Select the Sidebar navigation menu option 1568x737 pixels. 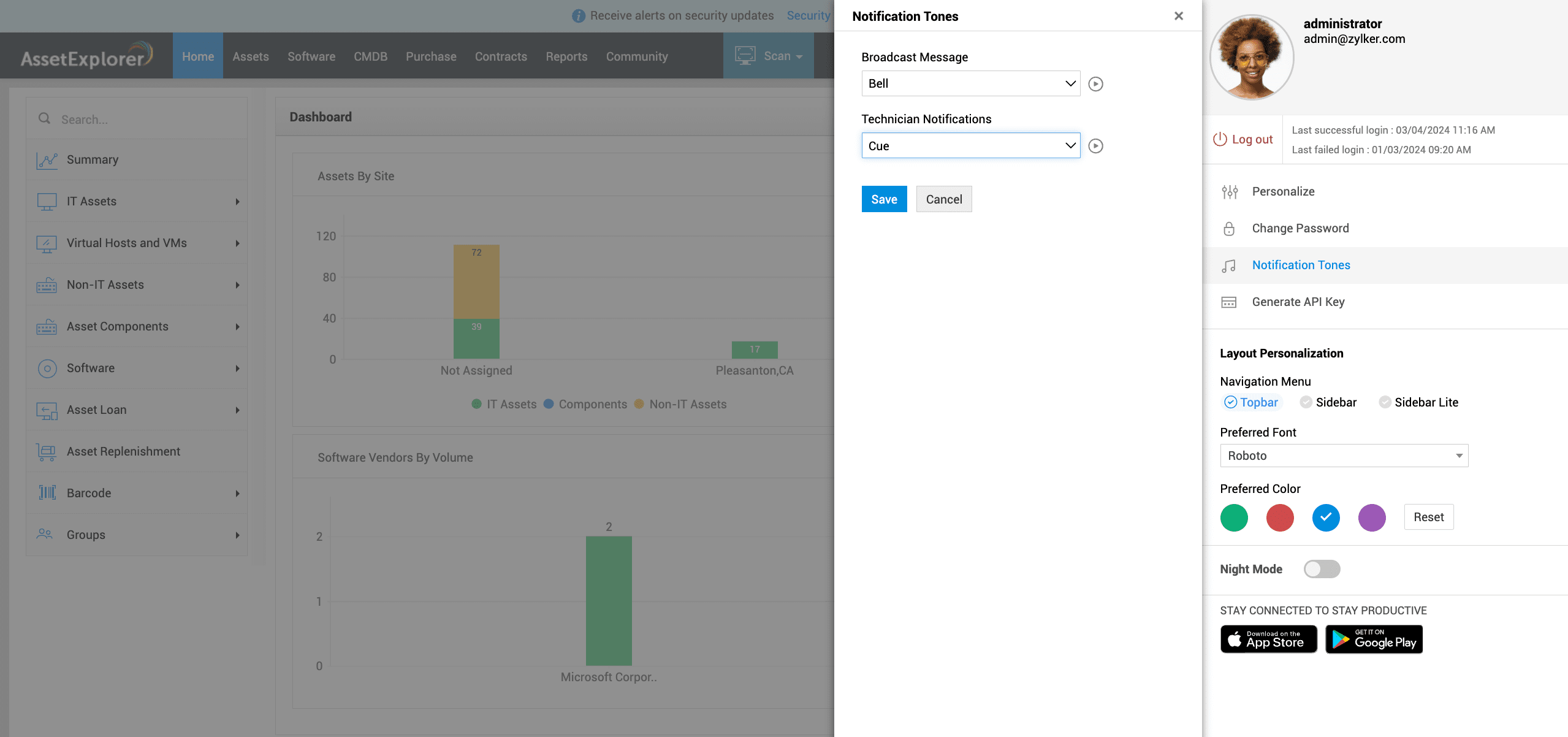coord(1329,402)
